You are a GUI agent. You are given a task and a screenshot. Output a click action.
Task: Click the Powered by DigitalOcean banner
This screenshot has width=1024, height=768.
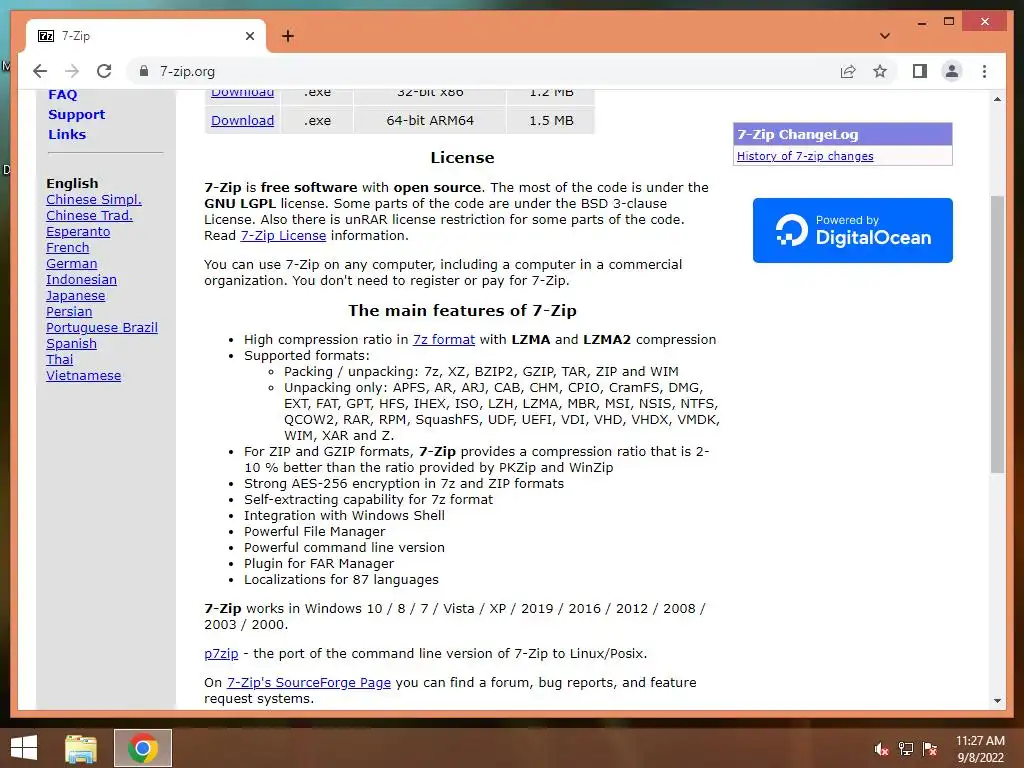[x=852, y=231]
